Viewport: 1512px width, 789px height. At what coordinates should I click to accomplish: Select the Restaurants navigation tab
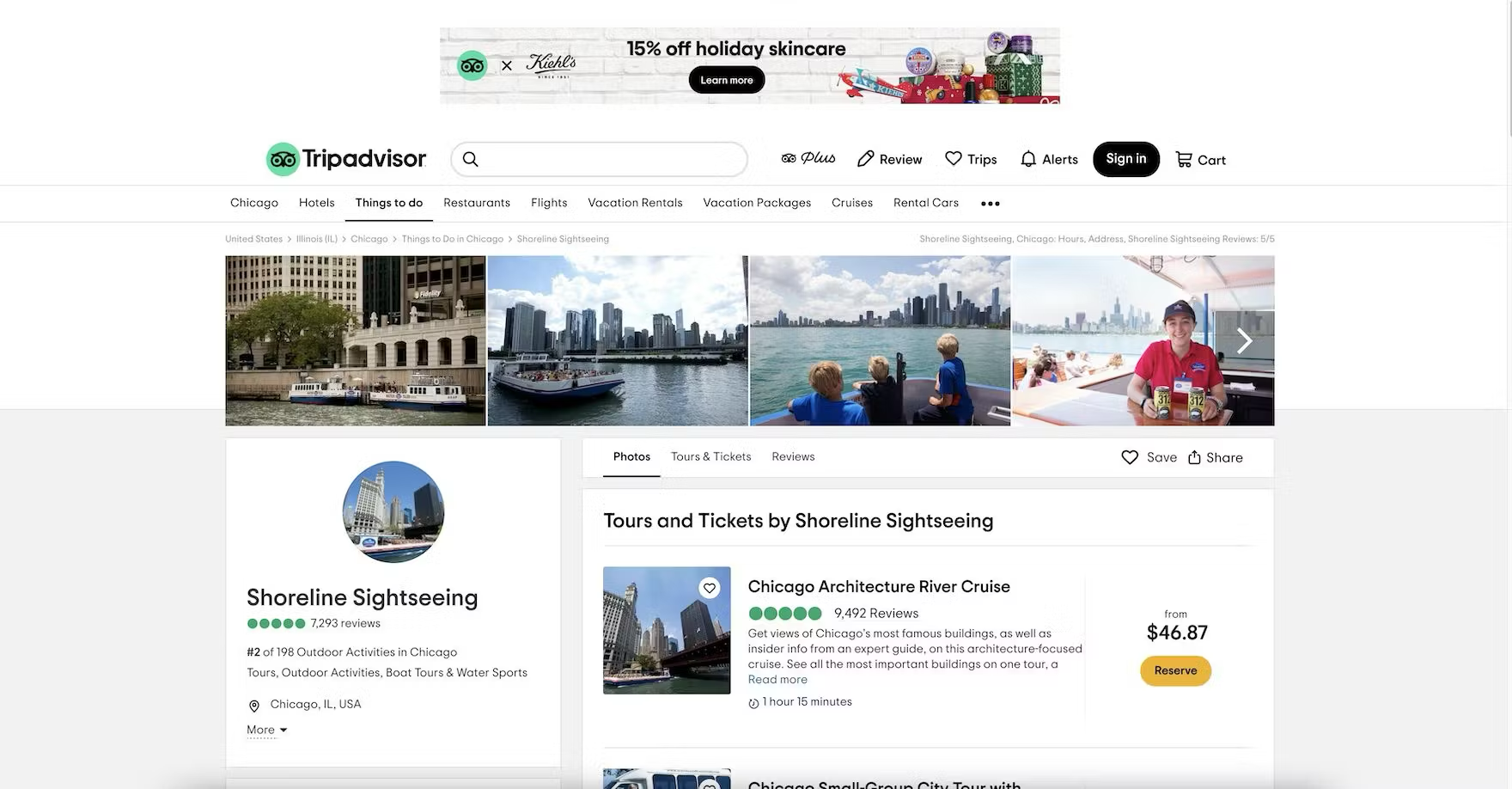[476, 203]
